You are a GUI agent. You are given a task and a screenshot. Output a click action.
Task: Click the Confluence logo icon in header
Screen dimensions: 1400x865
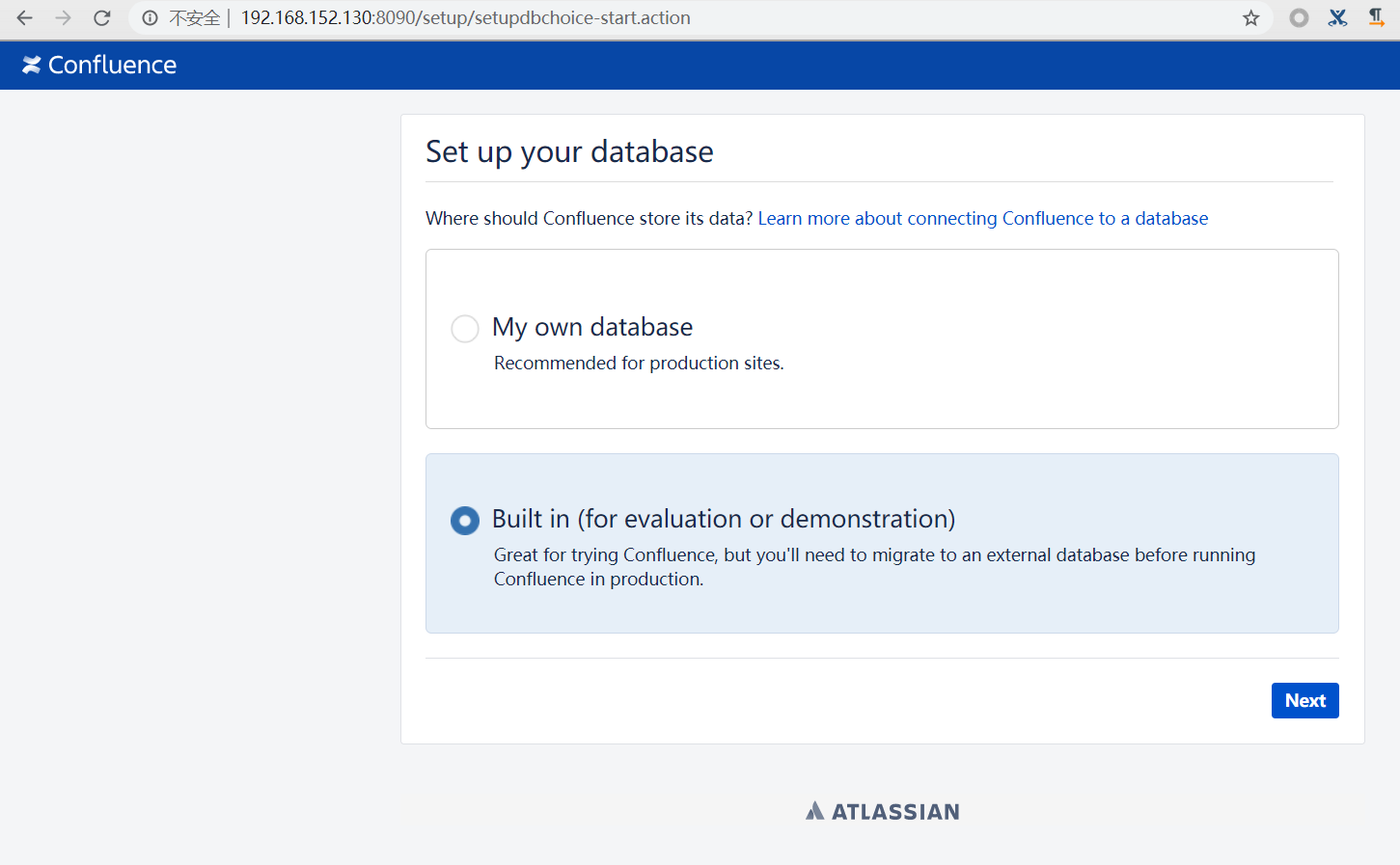[x=32, y=65]
